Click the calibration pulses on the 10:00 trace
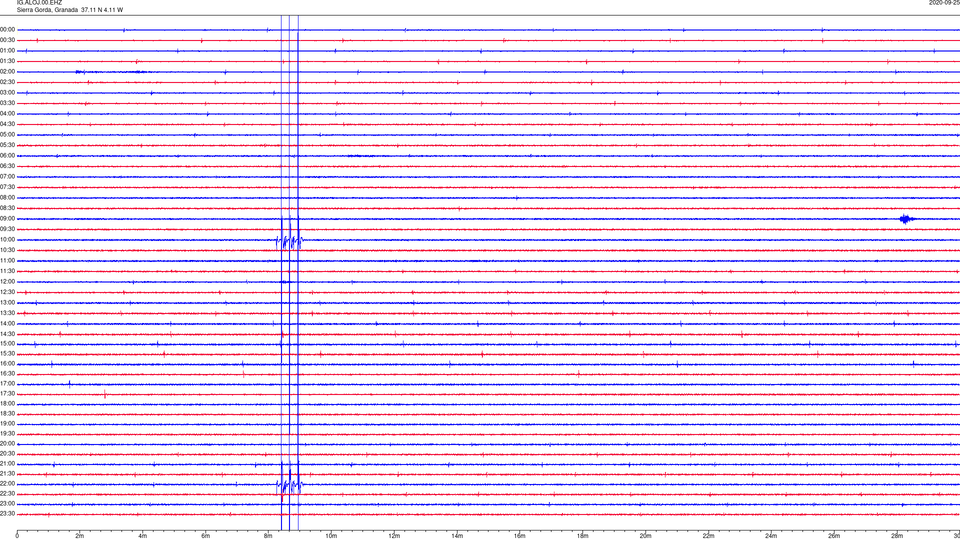The width and height of the screenshot is (960, 540). 290,241
